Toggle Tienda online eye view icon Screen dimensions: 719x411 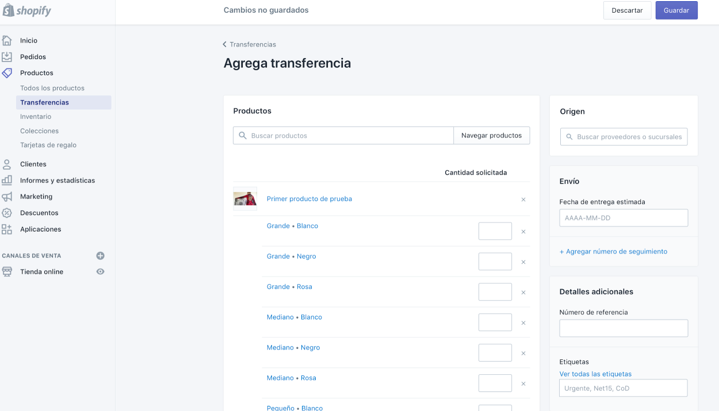[x=100, y=272]
